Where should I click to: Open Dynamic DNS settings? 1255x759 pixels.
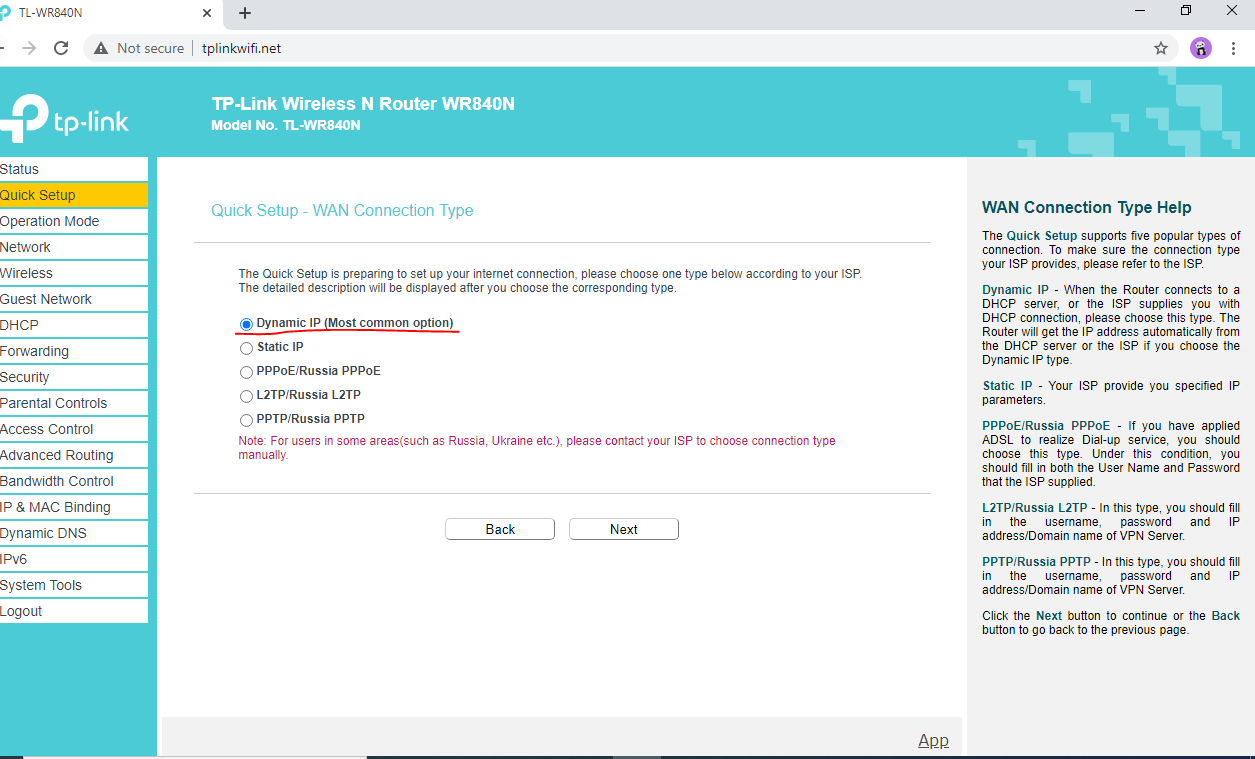pos(74,533)
